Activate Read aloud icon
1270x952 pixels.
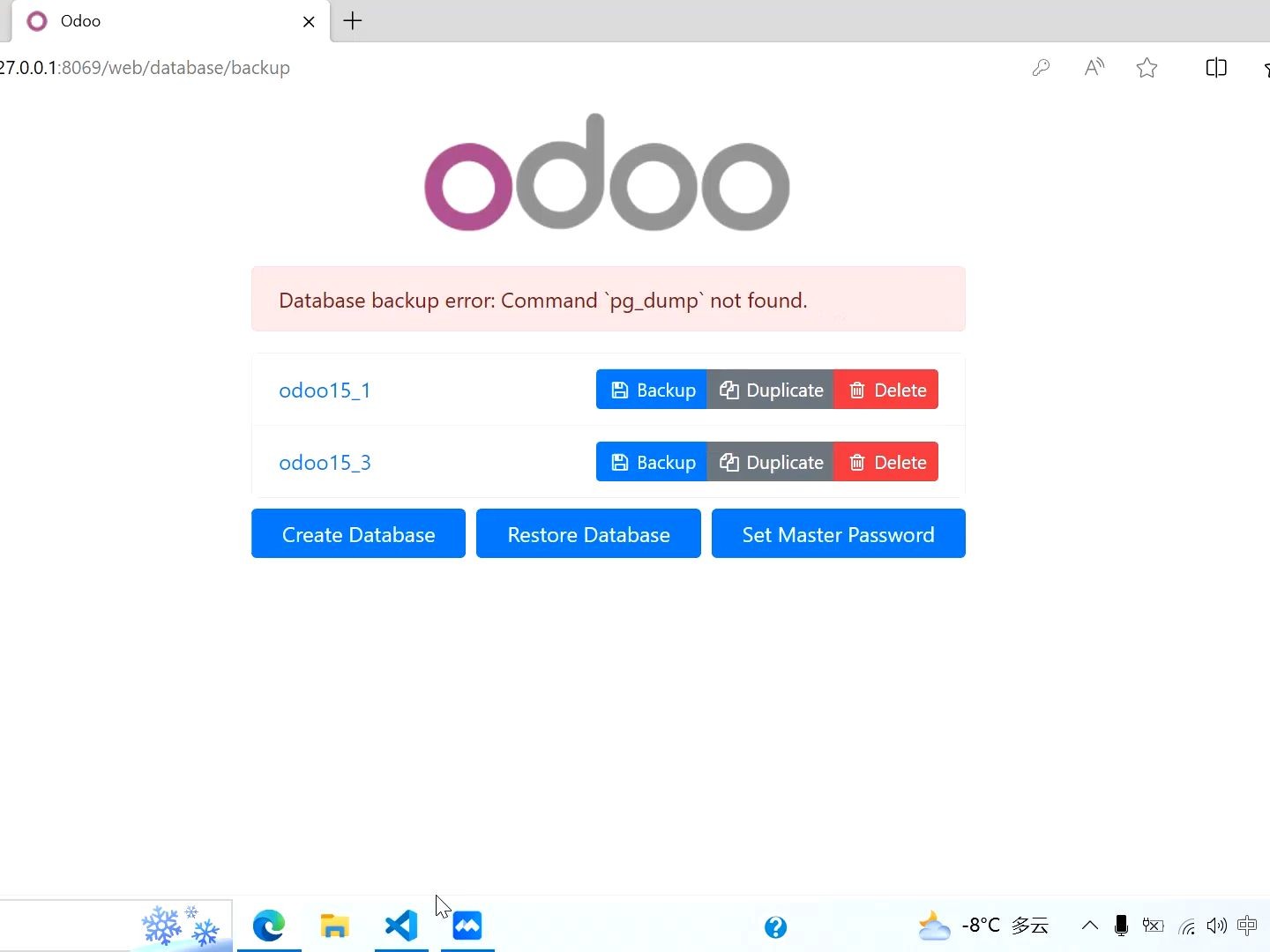(1094, 68)
